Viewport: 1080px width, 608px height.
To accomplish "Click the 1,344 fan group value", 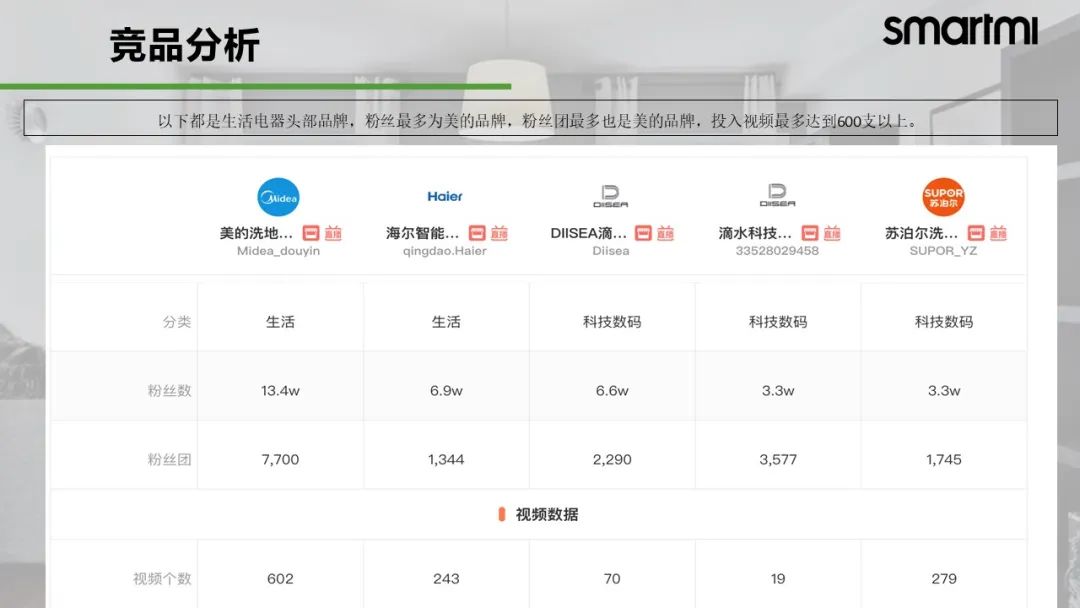I will pyautogui.click(x=446, y=459).
